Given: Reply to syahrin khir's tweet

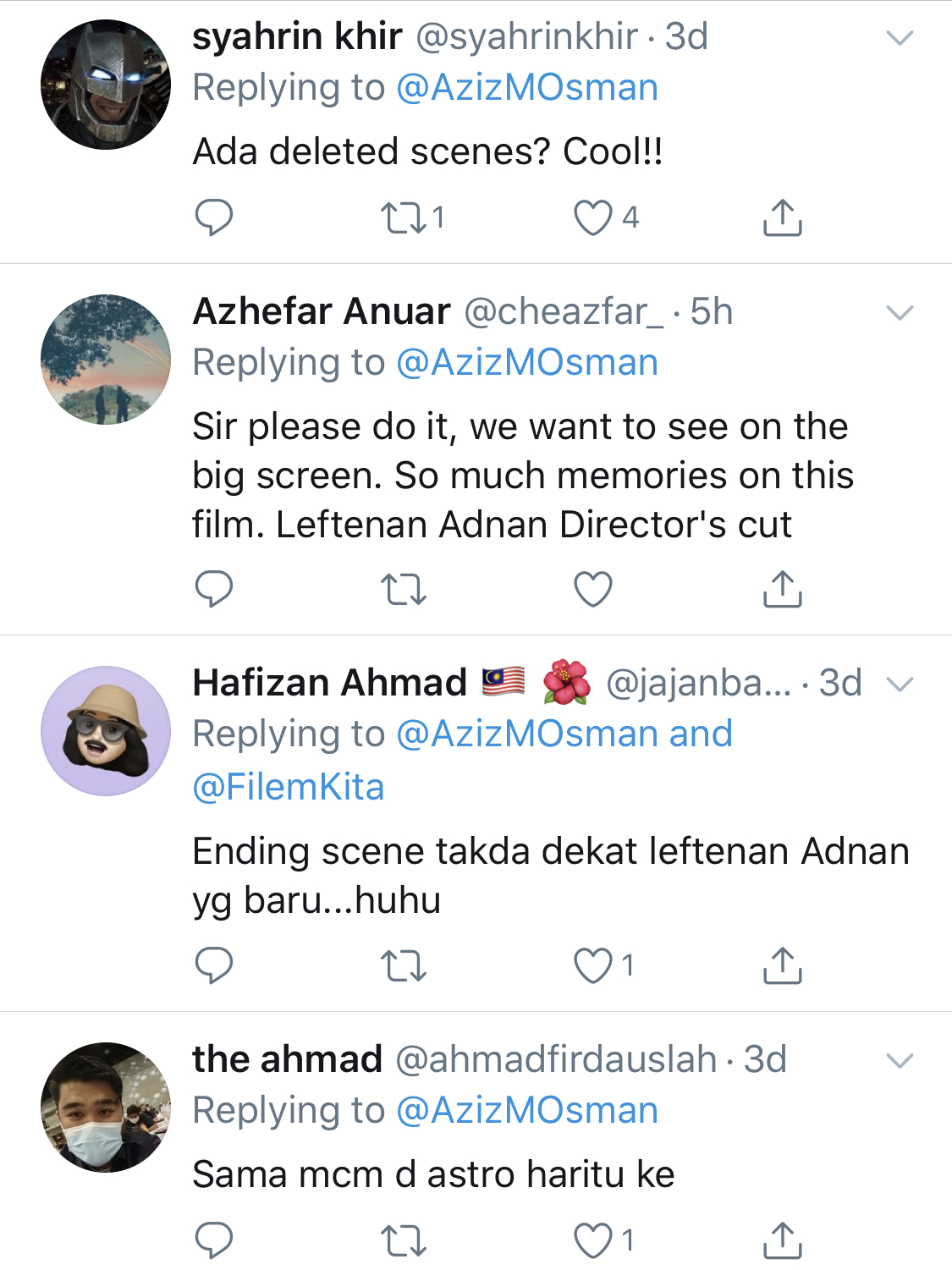Looking at the screenshot, I should 213,217.
